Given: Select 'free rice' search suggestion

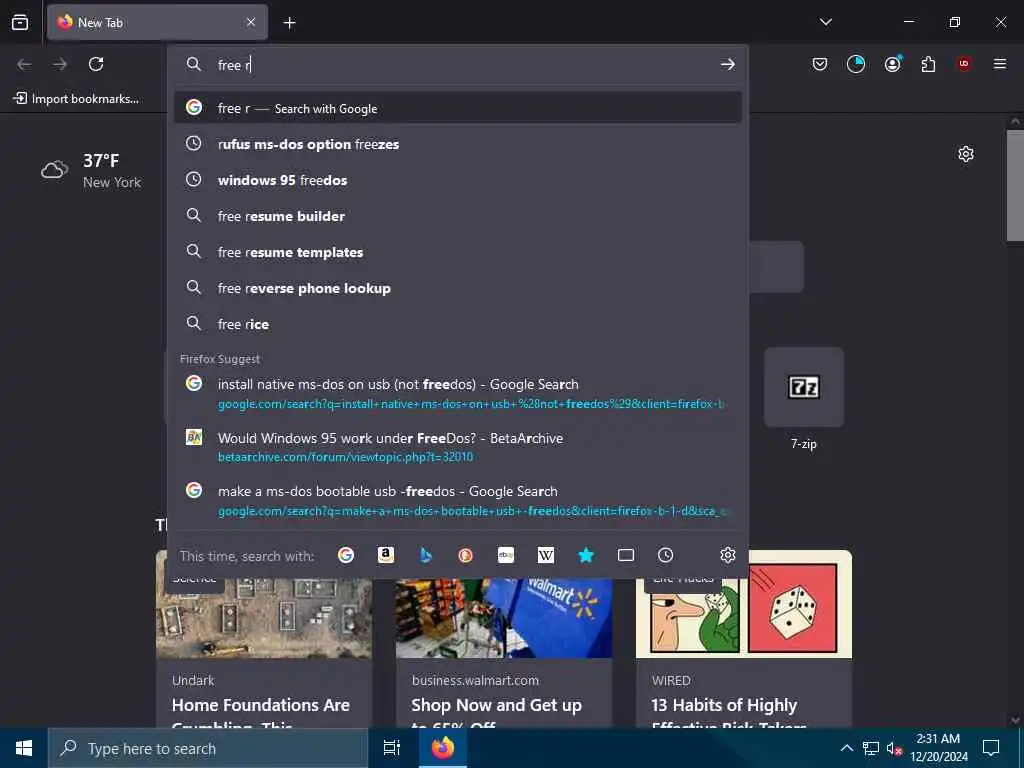Looking at the screenshot, I should [x=458, y=323].
